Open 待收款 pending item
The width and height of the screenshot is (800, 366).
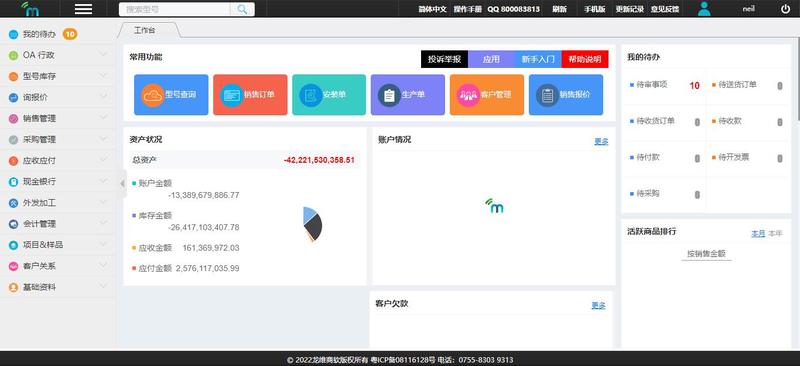coord(747,121)
